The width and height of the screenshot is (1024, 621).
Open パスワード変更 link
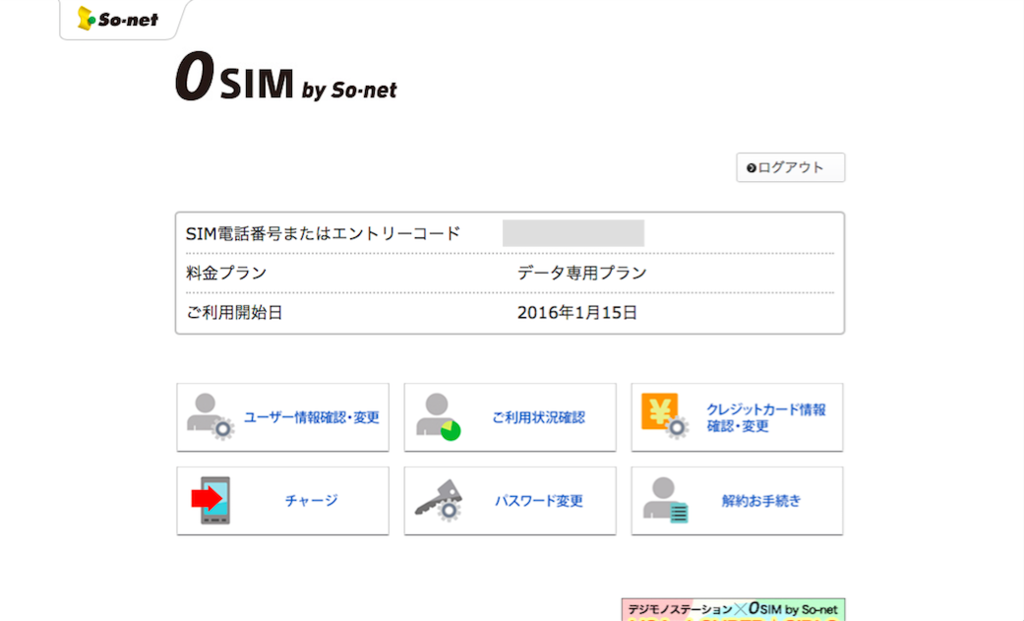pyautogui.click(x=539, y=501)
